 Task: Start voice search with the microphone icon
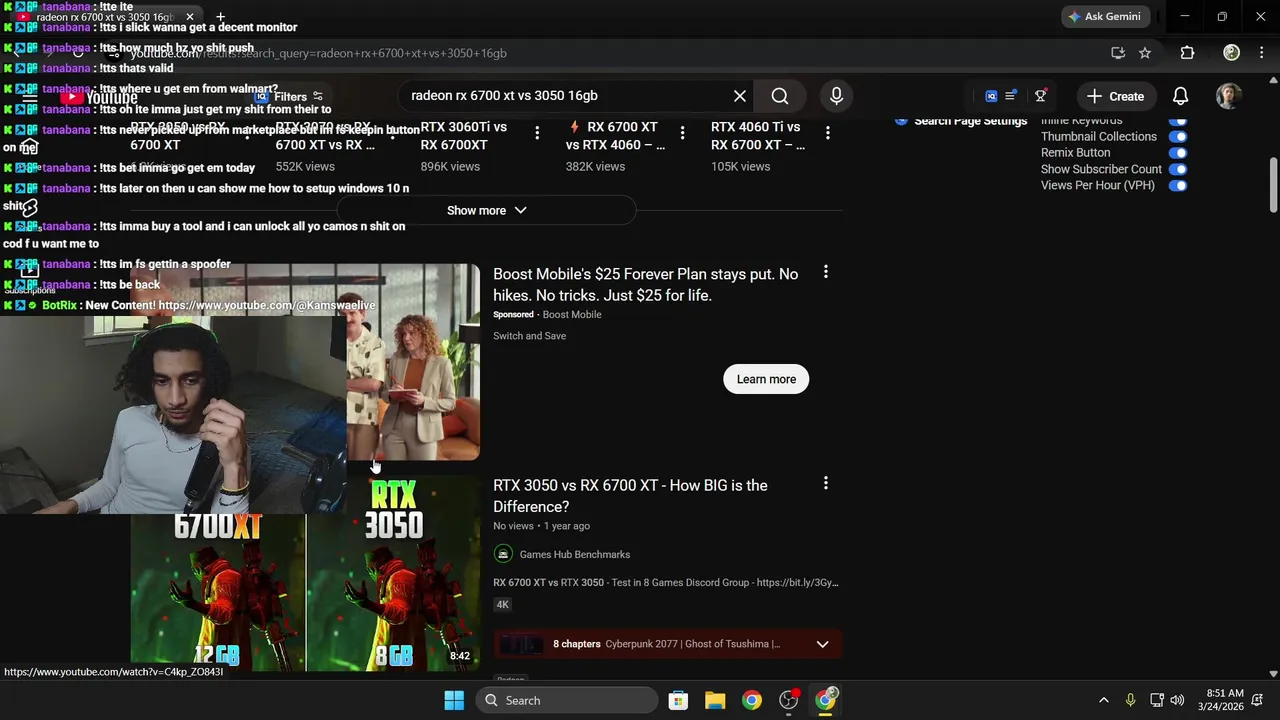pyautogui.click(x=836, y=96)
